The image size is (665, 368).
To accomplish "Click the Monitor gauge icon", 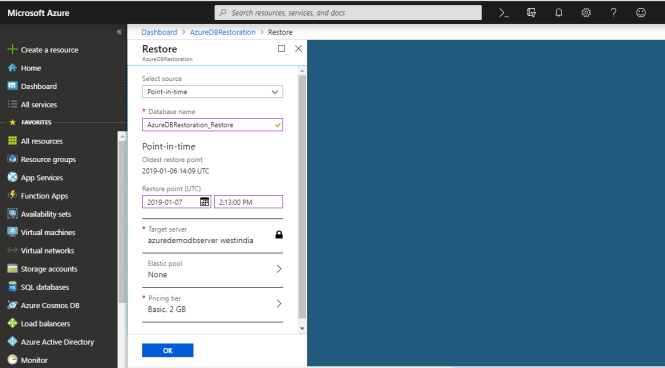I will [x=12, y=360].
